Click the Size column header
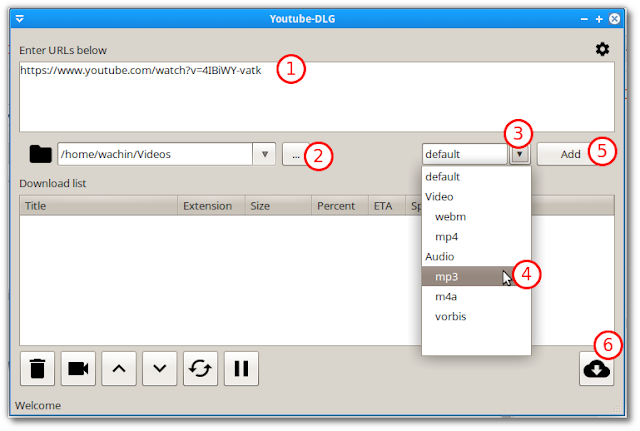The width and height of the screenshot is (640, 431). pos(278,206)
